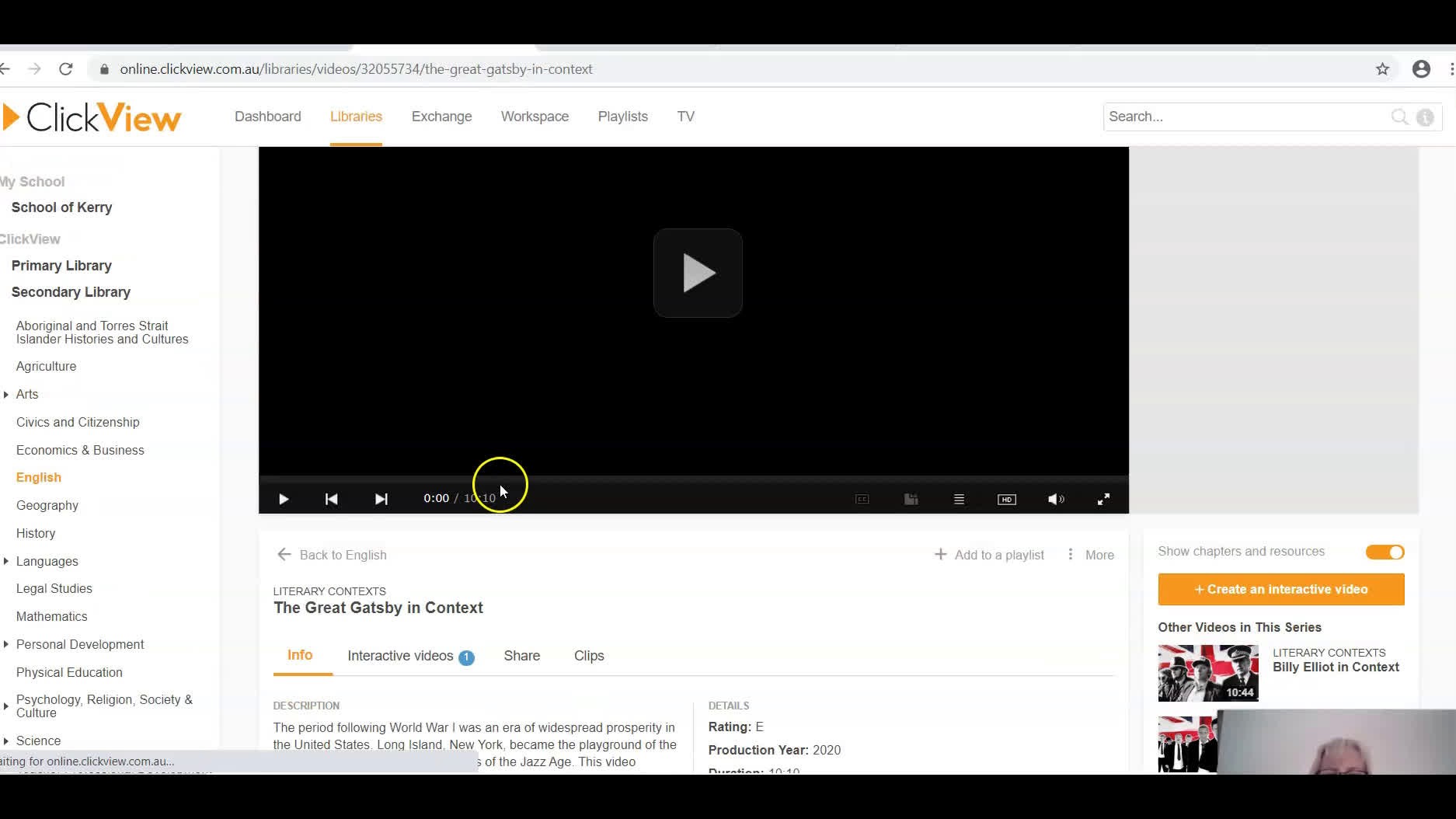Open the search info icon
Viewport: 1456px width, 819px height.
[x=1425, y=117]
